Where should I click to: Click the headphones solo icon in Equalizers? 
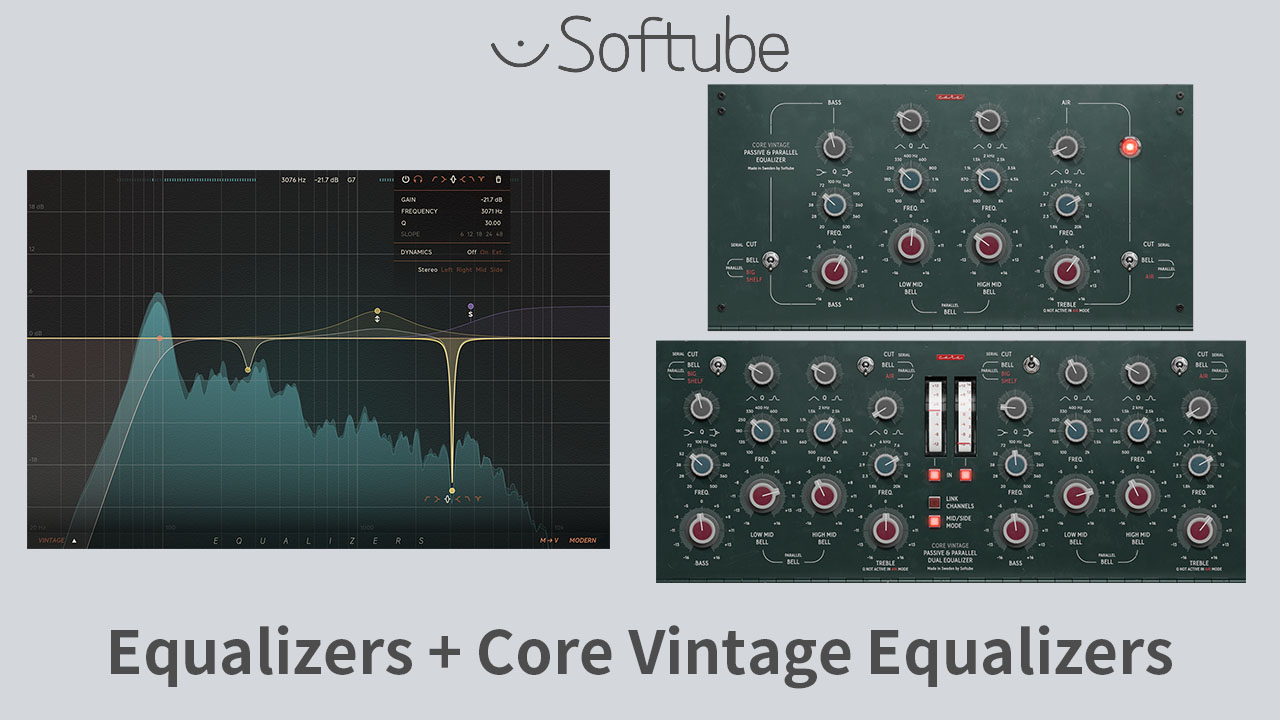click(x=418, y=179)
